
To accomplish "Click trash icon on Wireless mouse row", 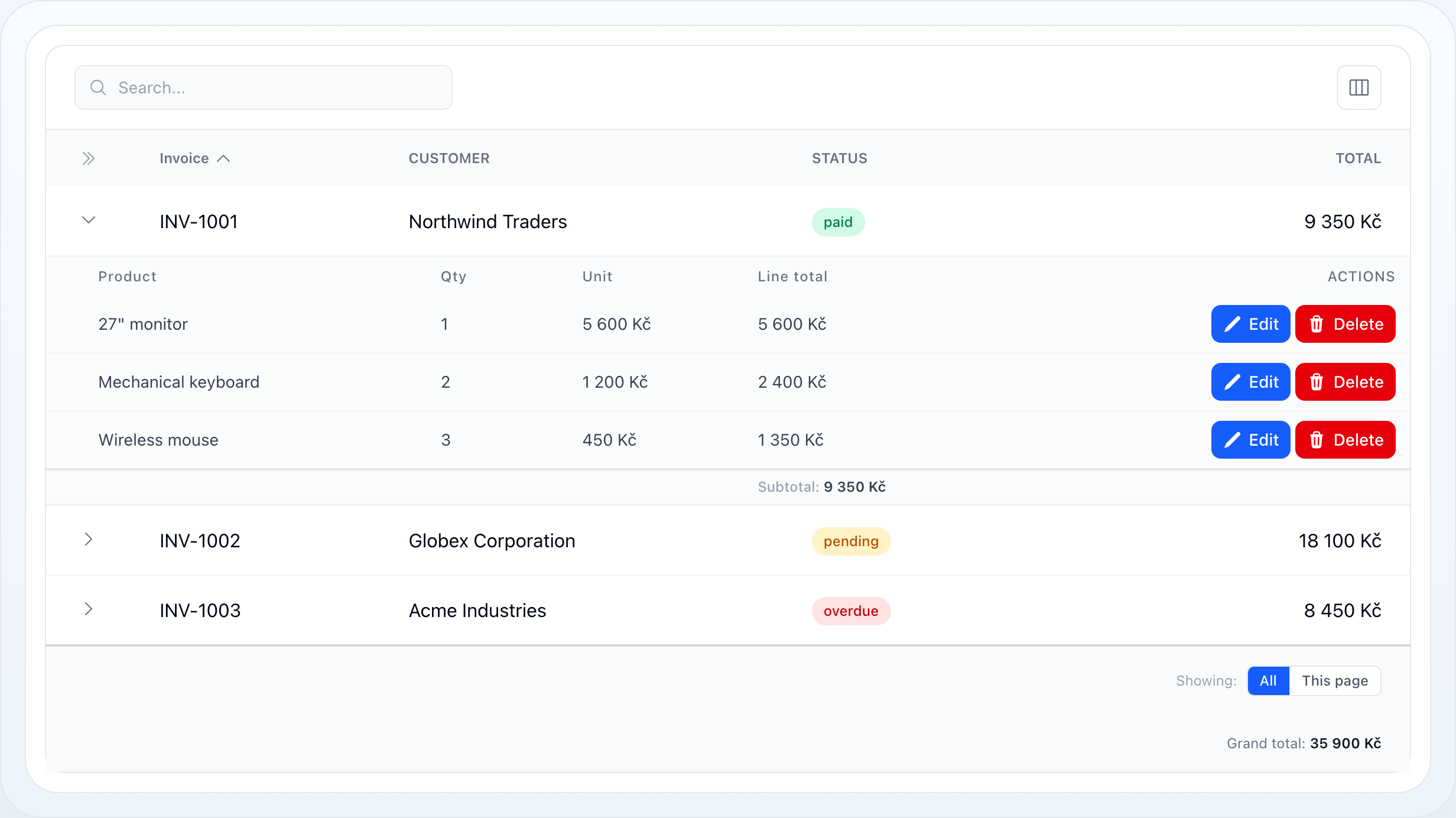I will pyautogui.click(x=1317, y=440).
